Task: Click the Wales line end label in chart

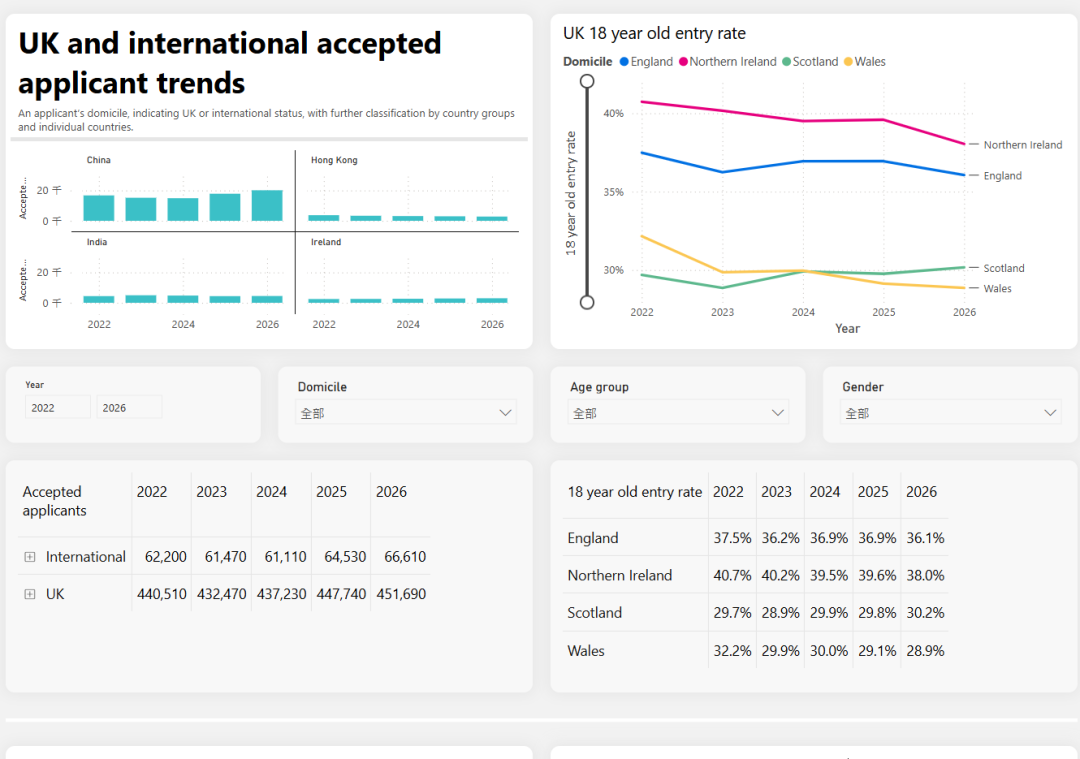Action: 997,289
